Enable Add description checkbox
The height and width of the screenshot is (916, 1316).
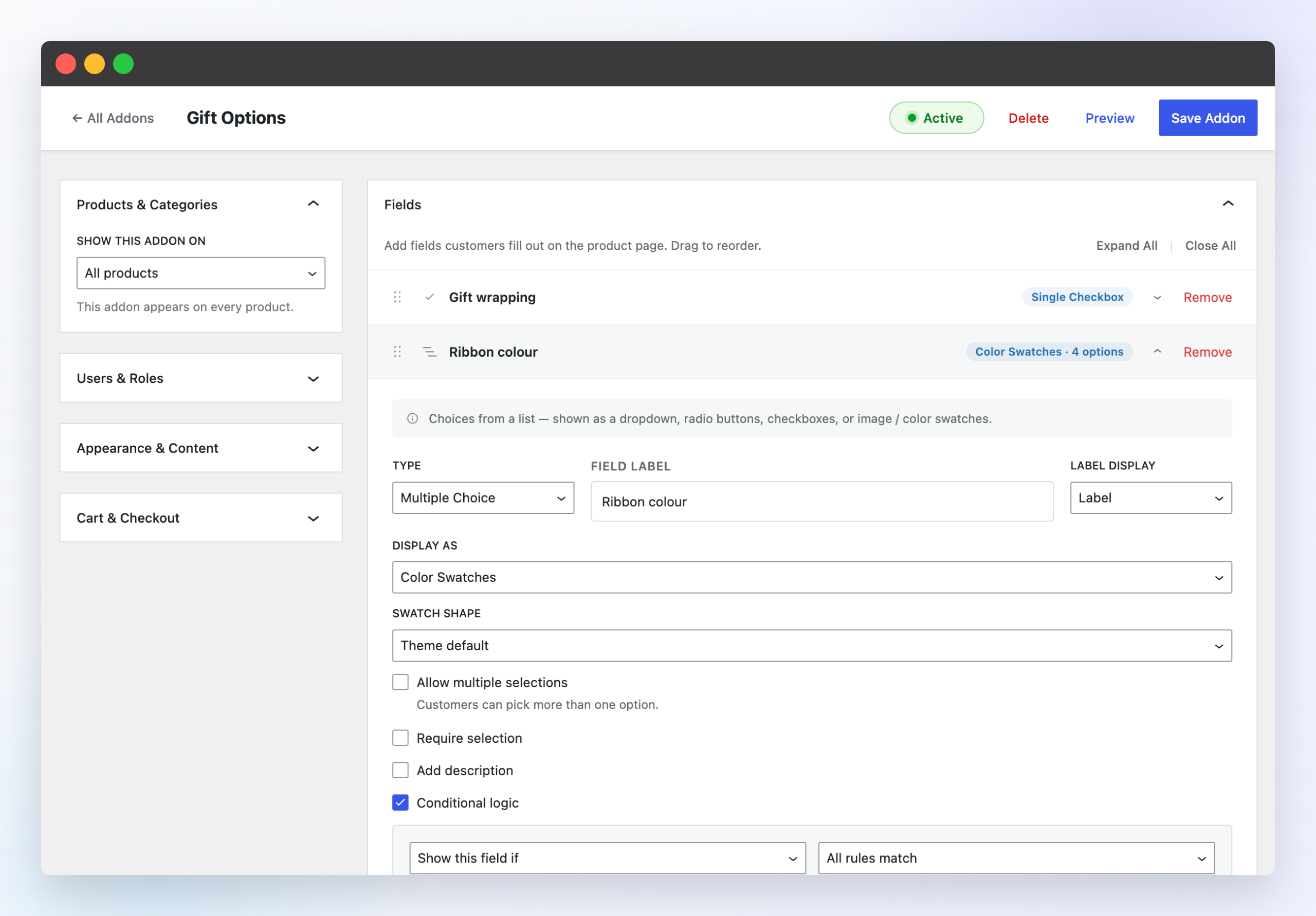point(400,770)
